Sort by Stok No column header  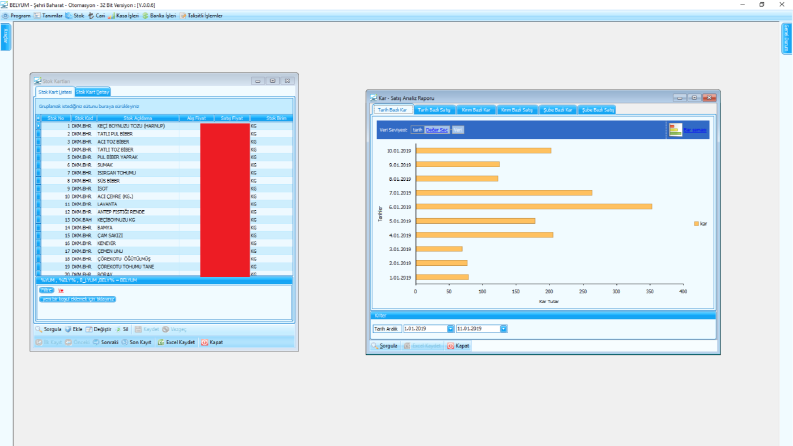(x=56, y=118)
